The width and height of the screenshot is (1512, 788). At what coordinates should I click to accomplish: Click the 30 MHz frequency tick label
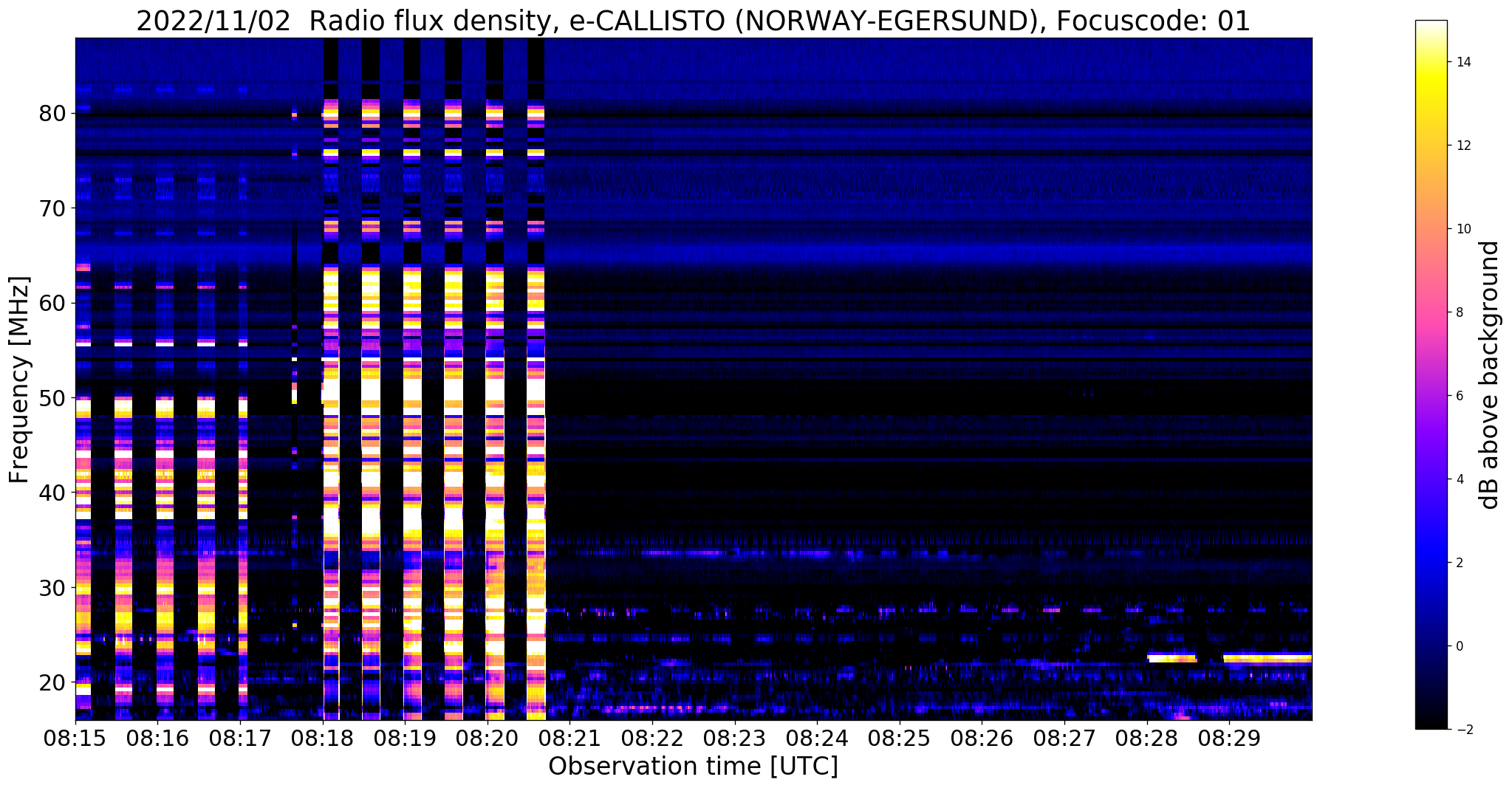point(52,588)
